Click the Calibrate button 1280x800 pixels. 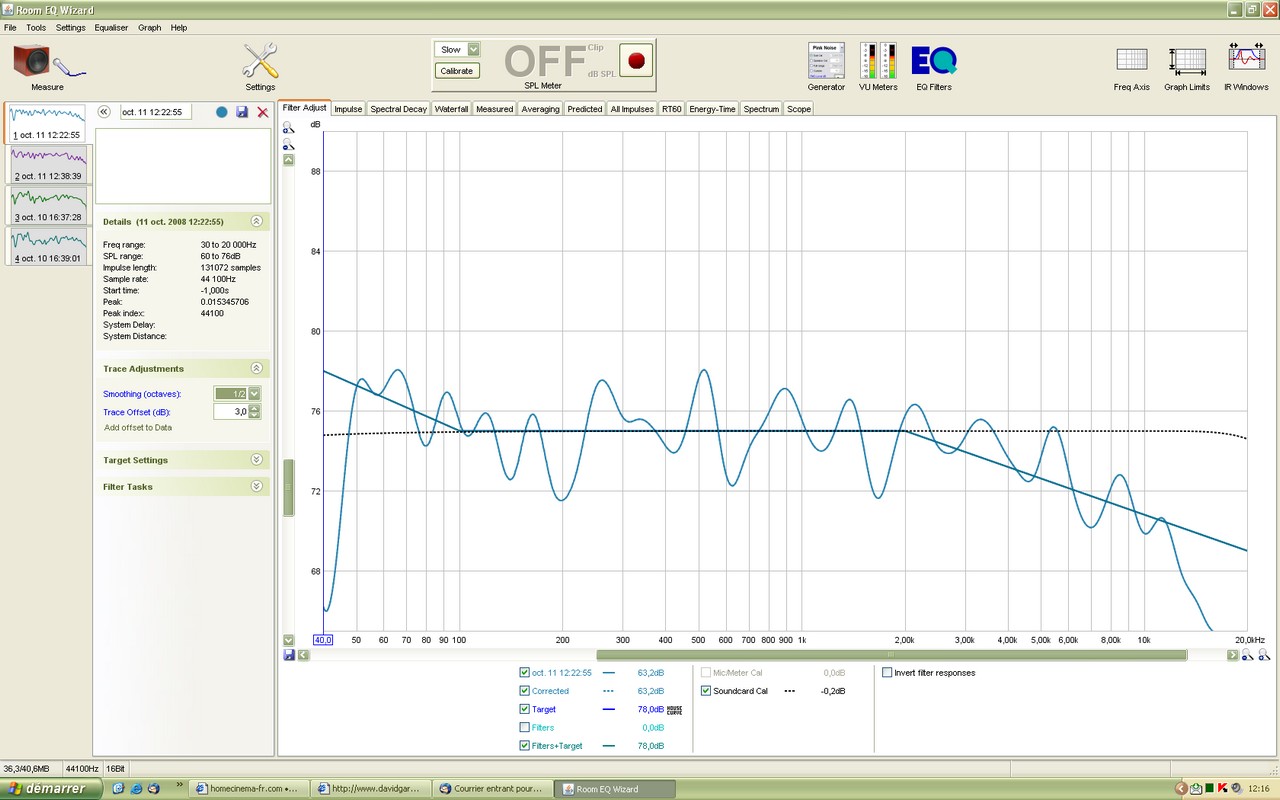tap(457, 71)
